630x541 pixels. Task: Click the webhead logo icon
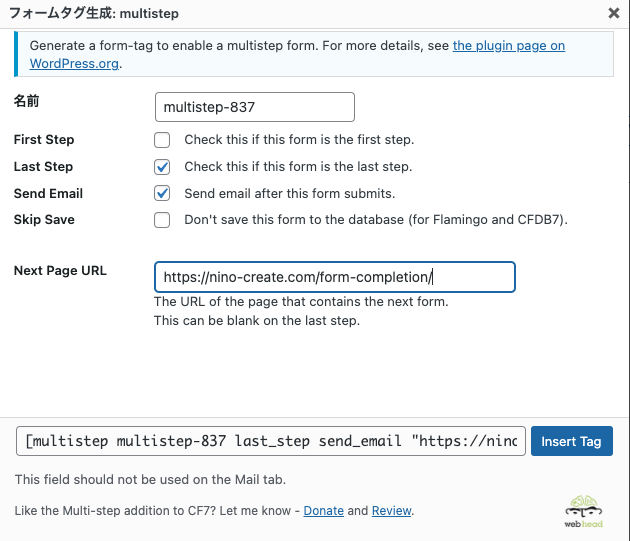point(583,511)
